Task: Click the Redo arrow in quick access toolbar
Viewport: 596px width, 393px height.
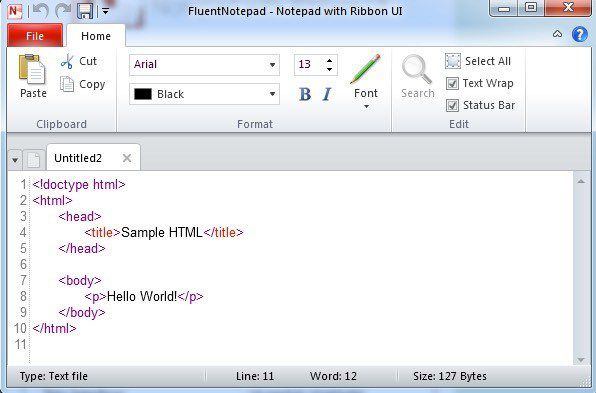Action: 63,11
